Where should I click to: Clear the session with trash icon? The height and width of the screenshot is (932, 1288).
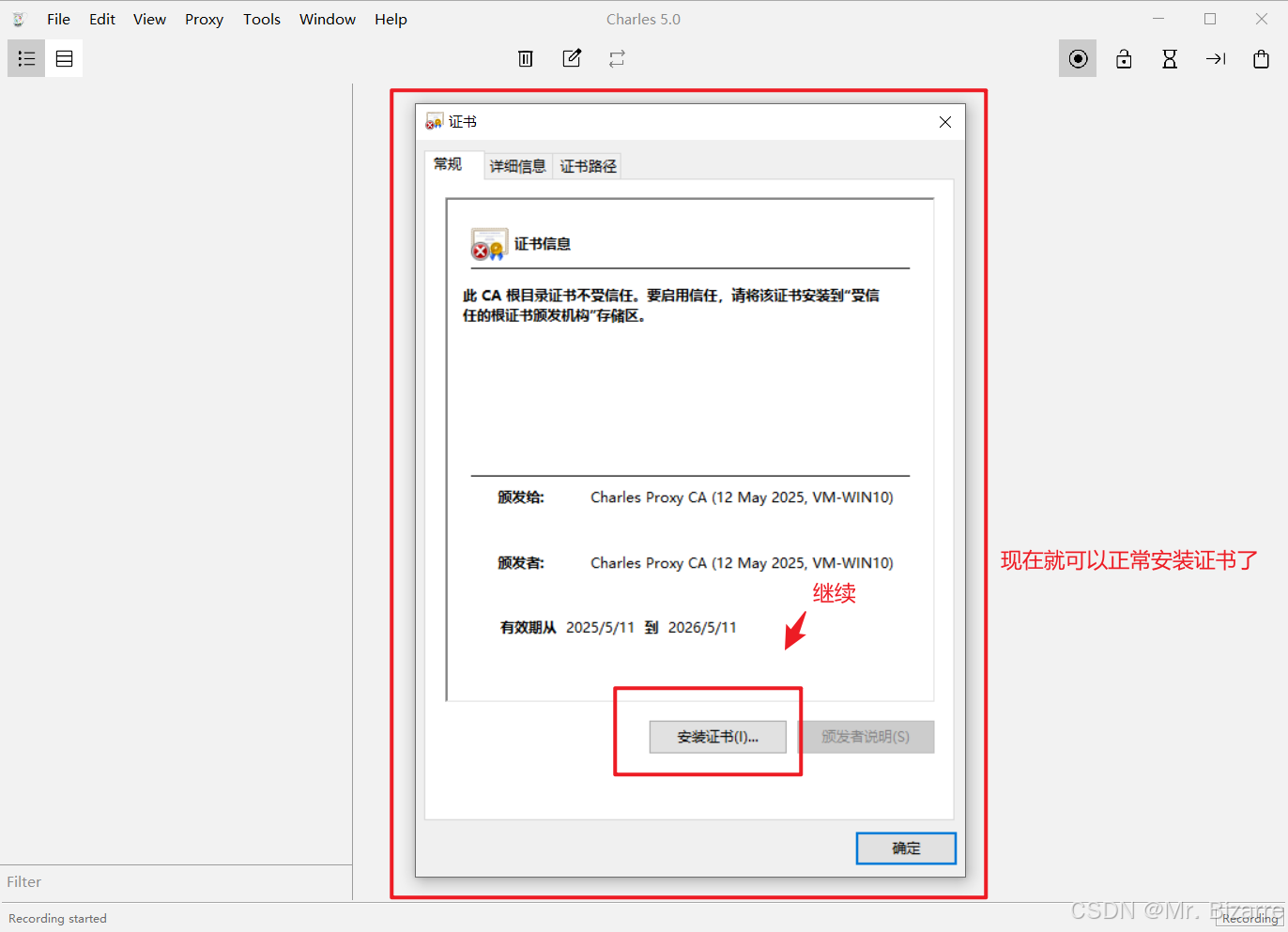coord(526,58)
